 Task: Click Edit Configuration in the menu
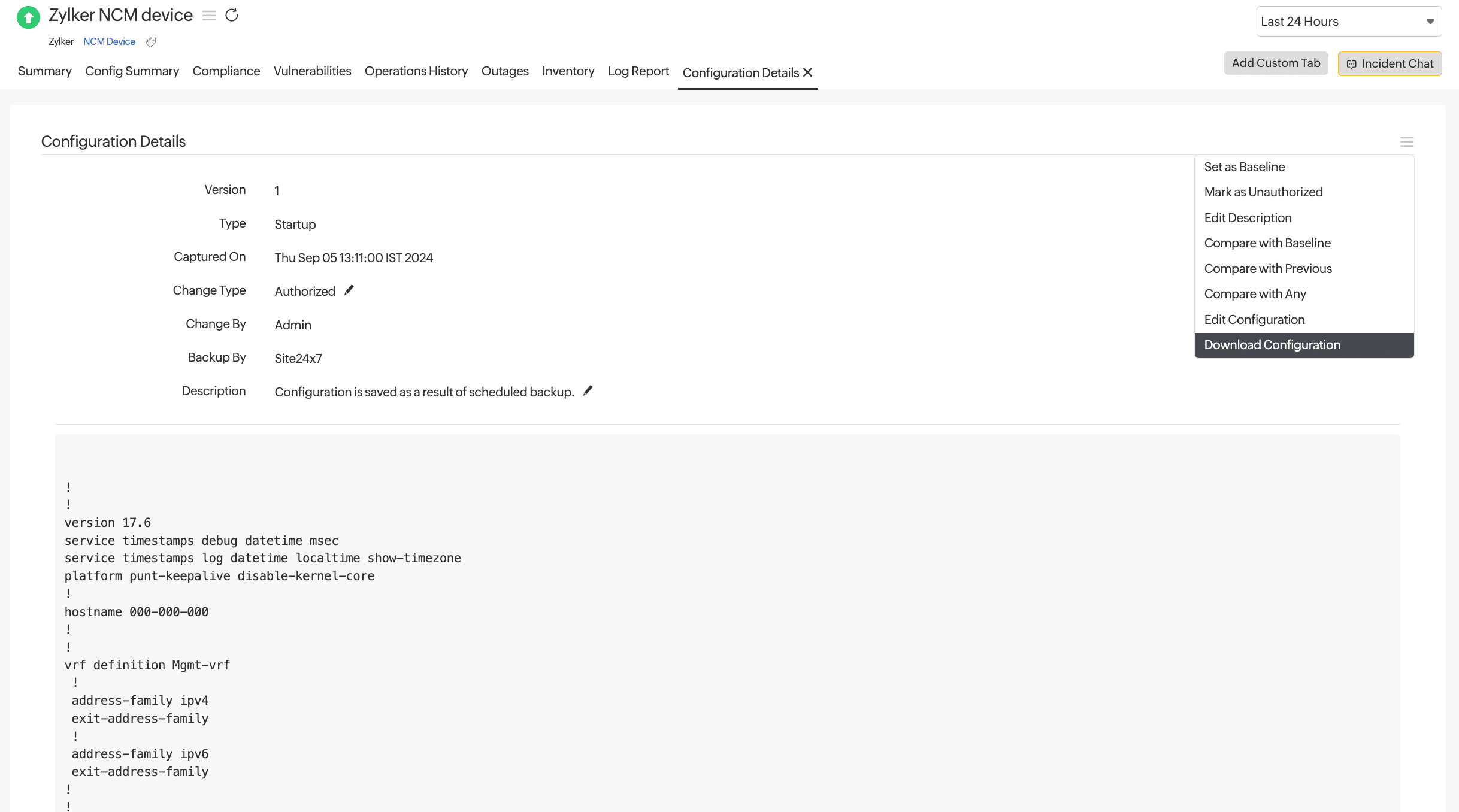[1254, 320]
